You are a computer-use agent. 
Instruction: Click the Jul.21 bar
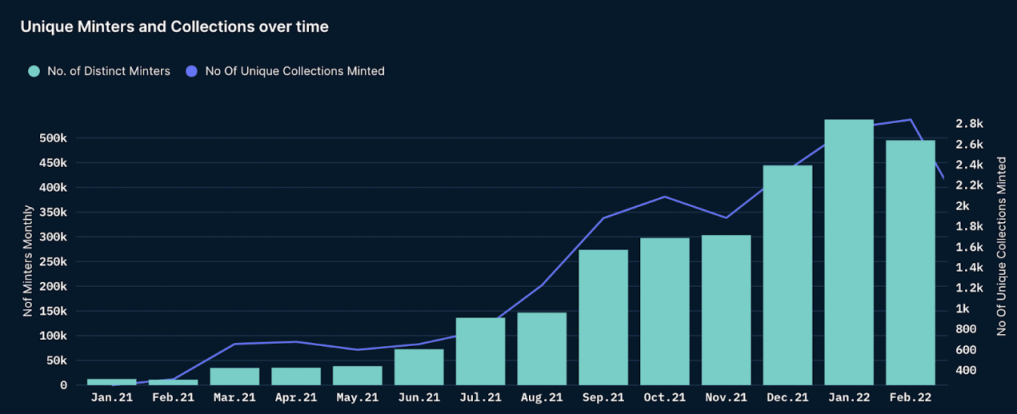point(480,351)
